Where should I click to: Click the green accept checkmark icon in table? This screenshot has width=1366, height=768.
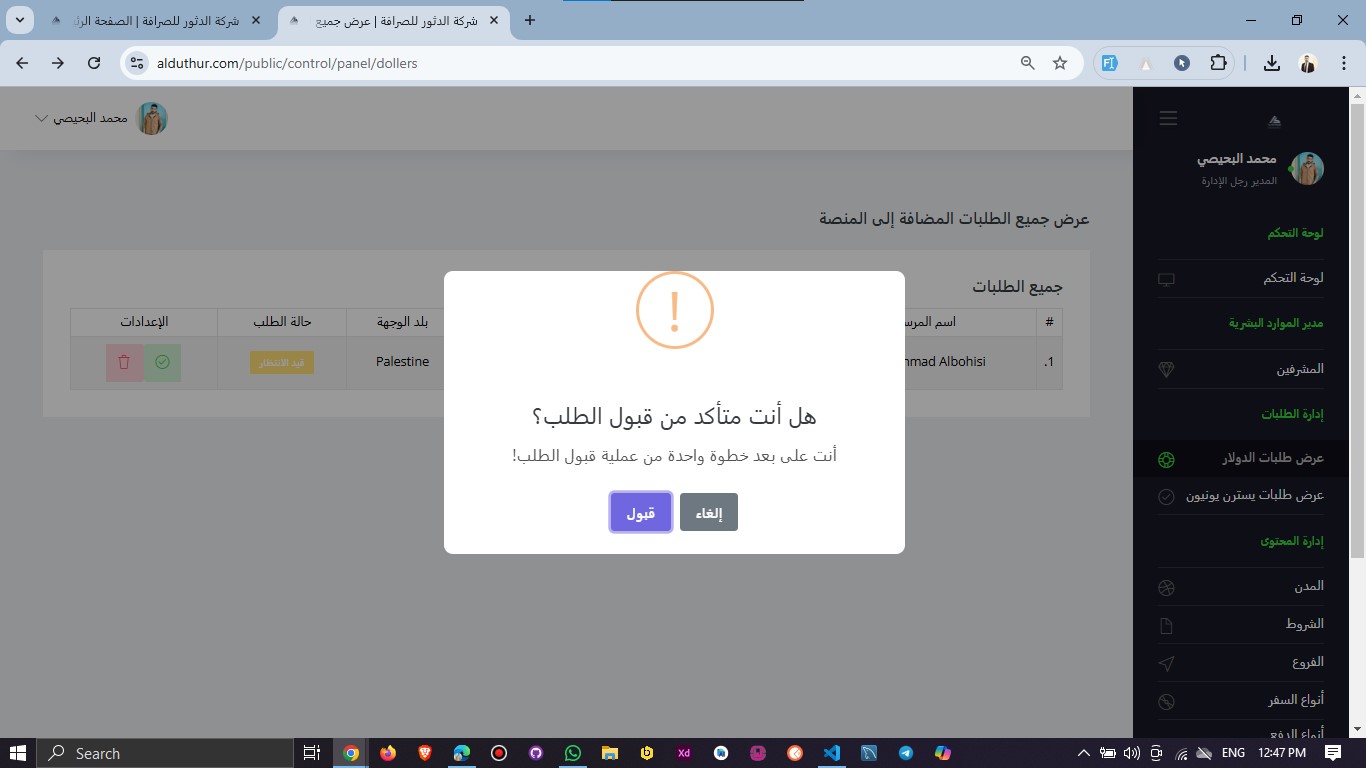pos(162,362)
